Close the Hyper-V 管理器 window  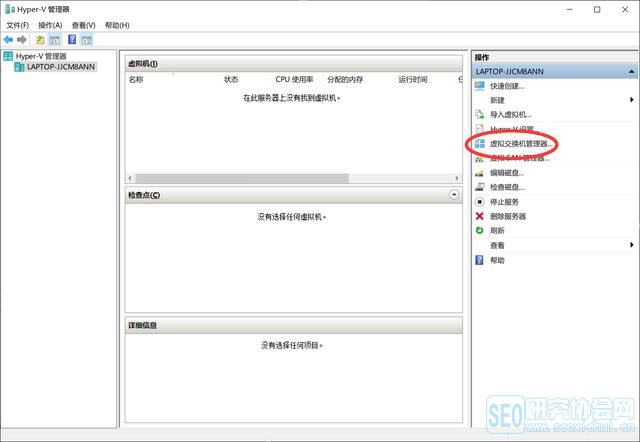point(625,9)
